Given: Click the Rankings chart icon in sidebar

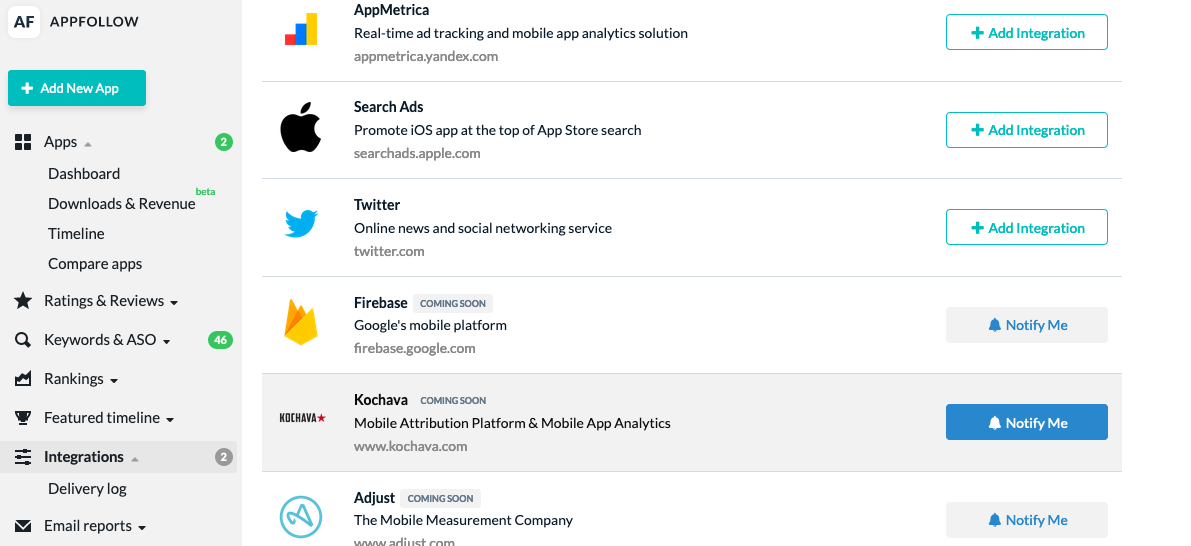Looking at the screenshot, I should point(24,378).
